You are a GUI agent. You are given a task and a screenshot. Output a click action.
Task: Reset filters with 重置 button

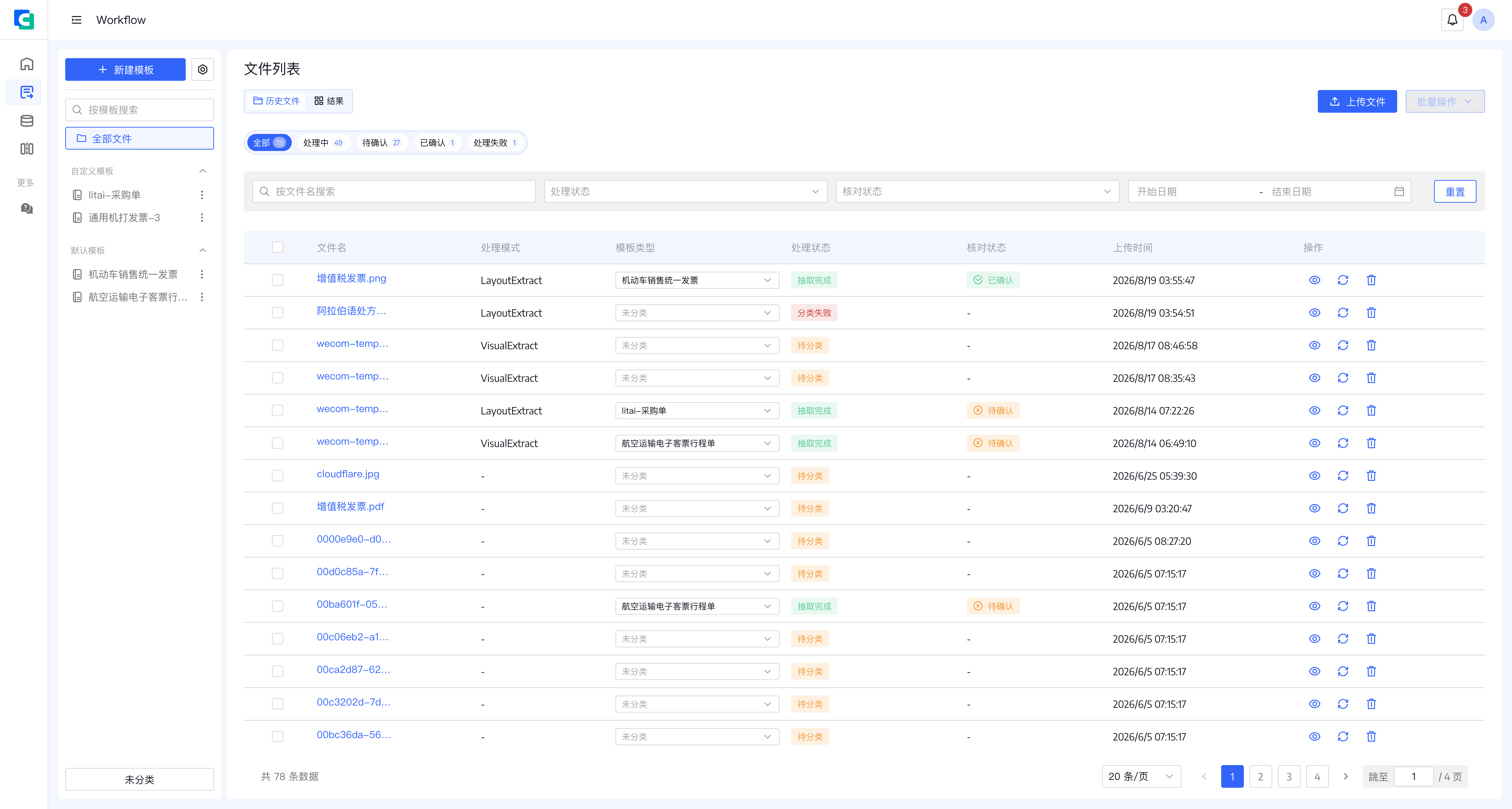tap(1455, 191)
